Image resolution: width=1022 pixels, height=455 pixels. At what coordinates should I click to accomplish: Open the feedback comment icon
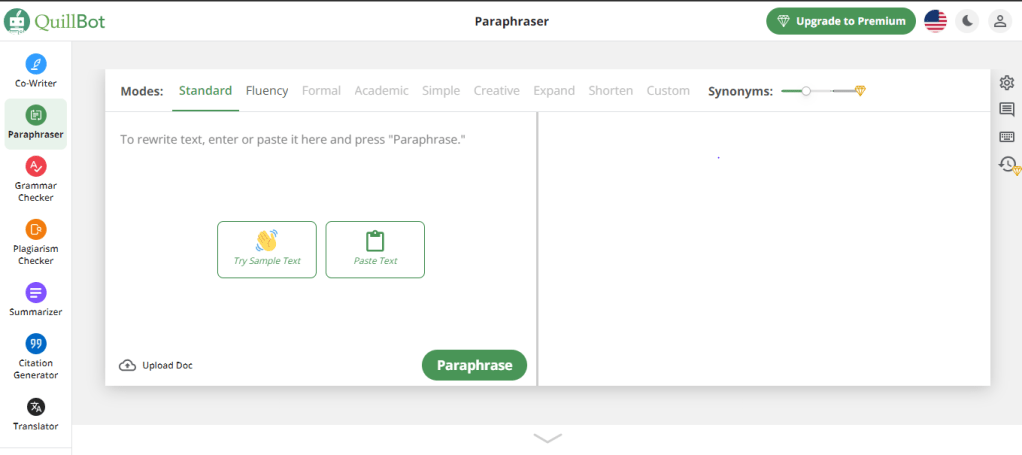click(x=1007, y=110)
